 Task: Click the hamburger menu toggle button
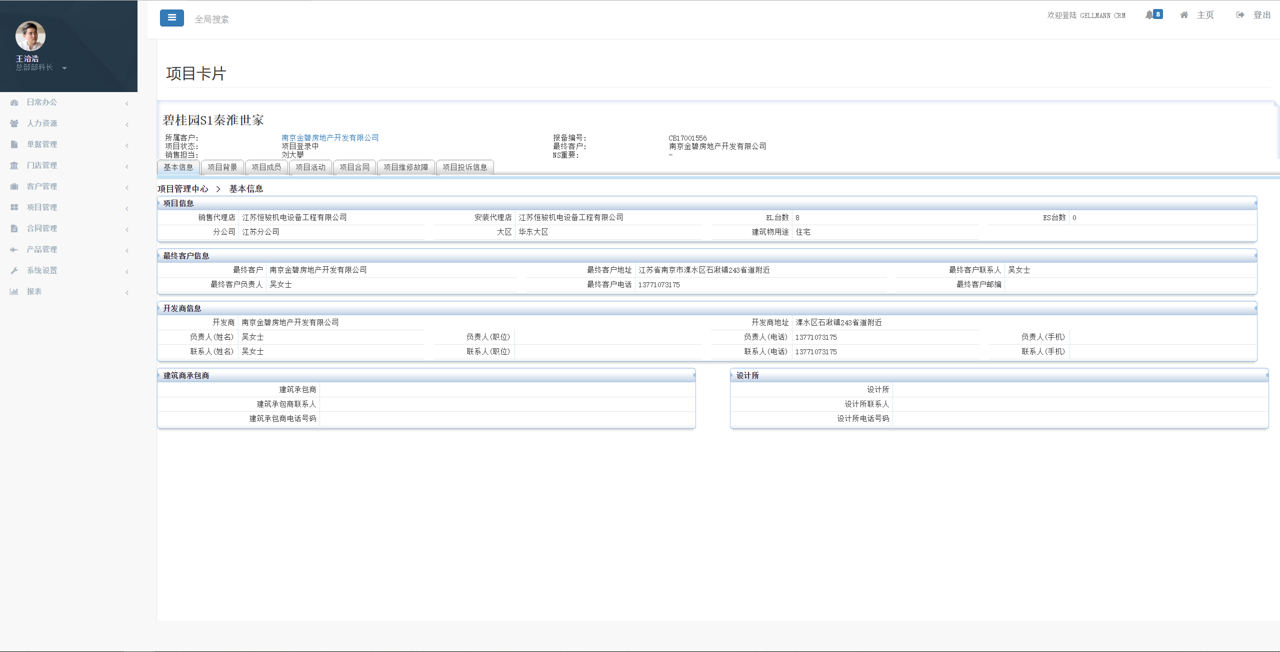[171, 18]
